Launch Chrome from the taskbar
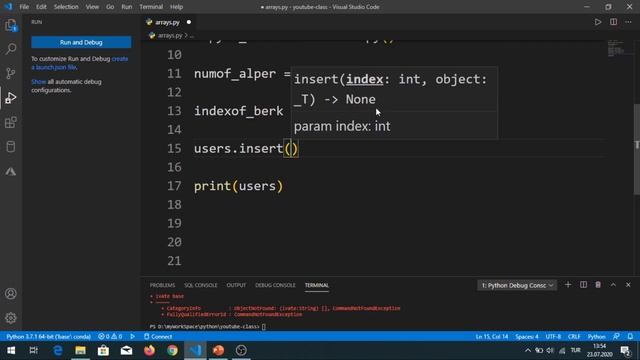The image size is (640, 360). pos(172,351)
